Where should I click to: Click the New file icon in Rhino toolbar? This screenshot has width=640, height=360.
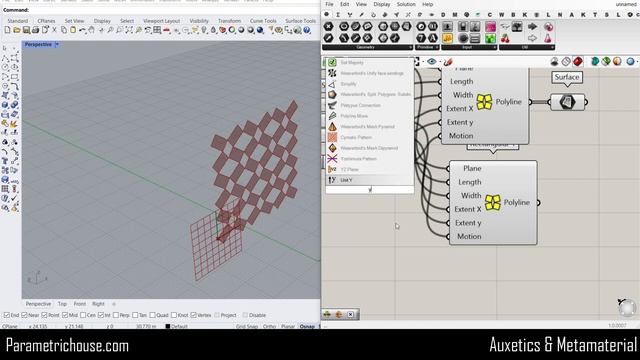(7, 30)
